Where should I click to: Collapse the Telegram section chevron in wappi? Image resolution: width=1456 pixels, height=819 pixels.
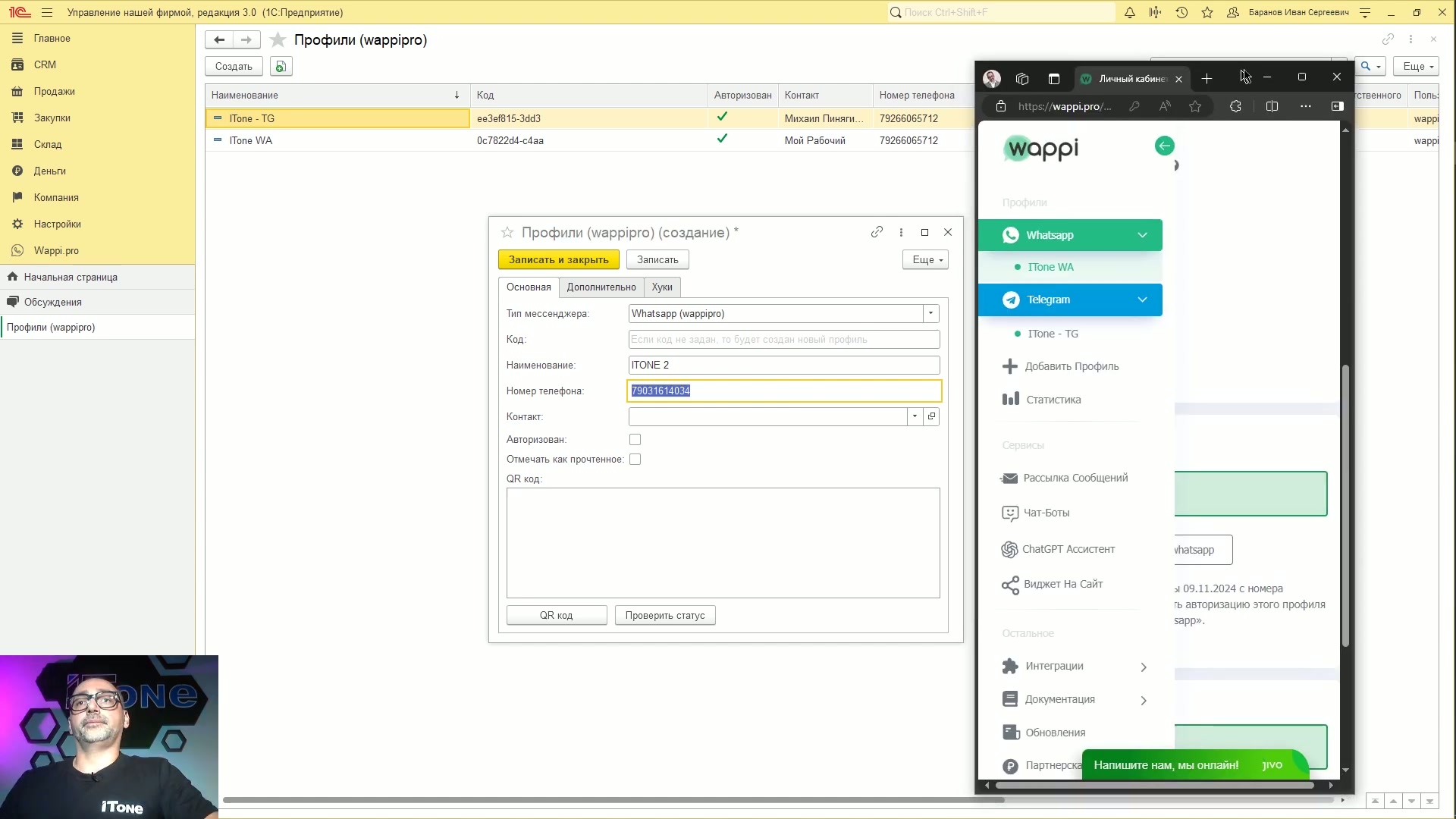[1142, 300]
